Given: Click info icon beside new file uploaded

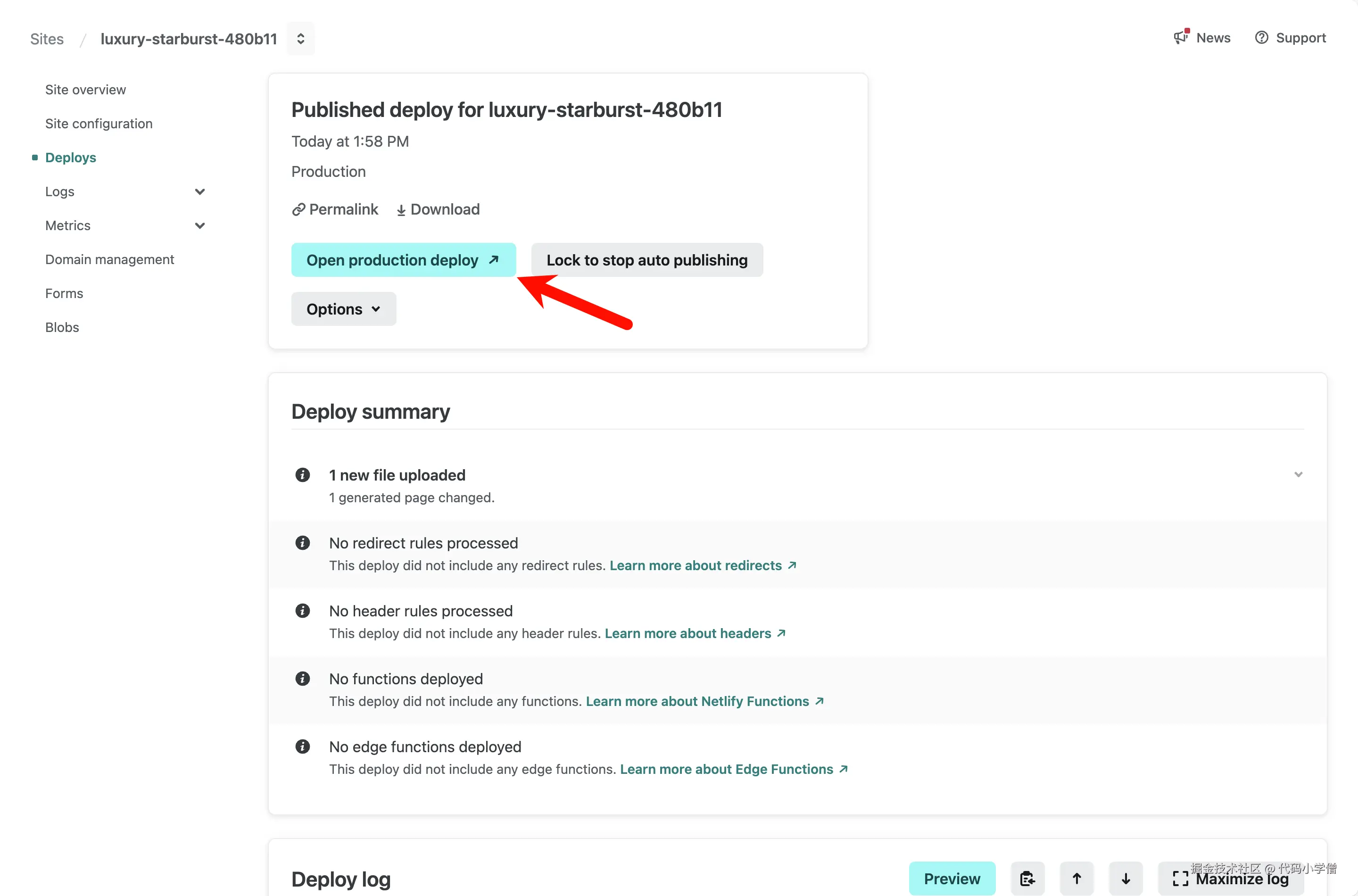Looking at the screenshot, I should [x=303, y=475].
